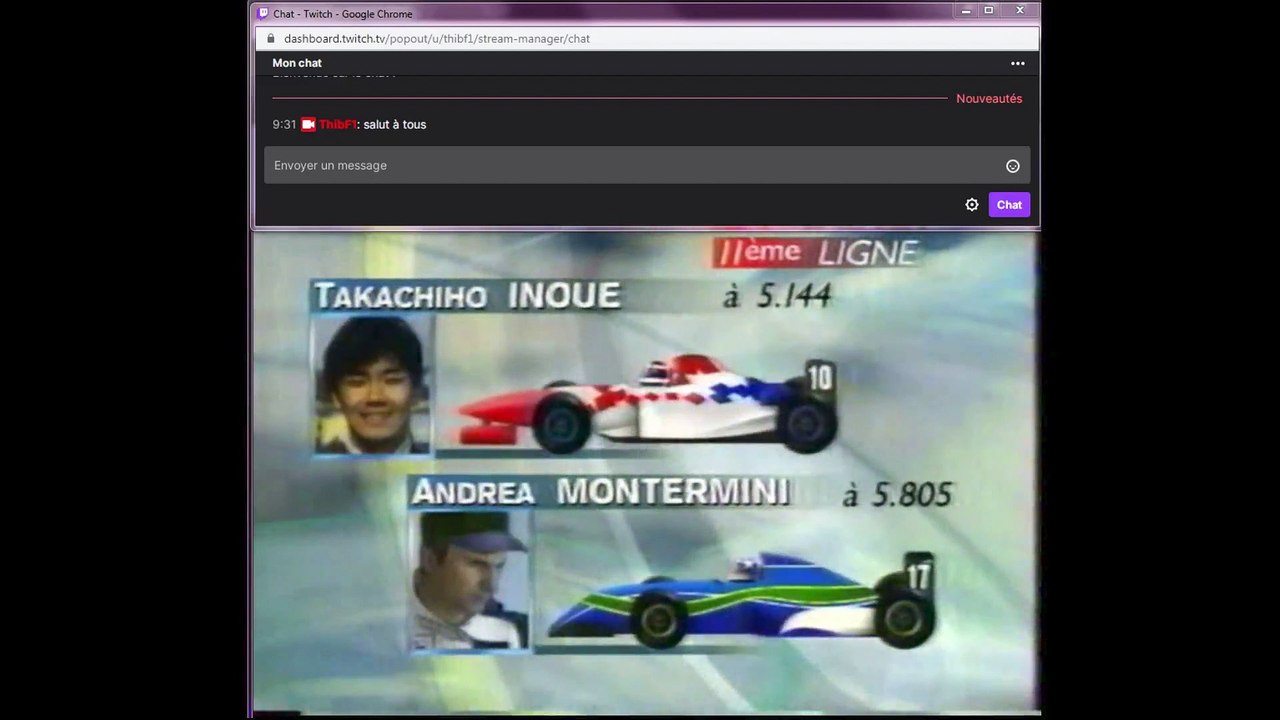
Task: Click the 'TAKACHIHO INOUE' name caption
Action: pyautogui.click(x=467, y=296)
